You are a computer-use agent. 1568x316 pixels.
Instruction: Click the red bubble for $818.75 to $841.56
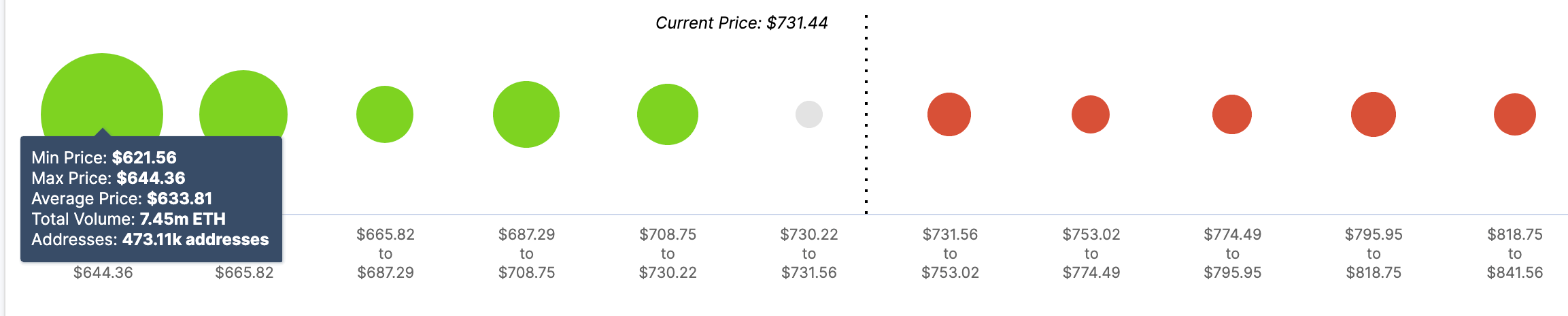[1515, 114]
